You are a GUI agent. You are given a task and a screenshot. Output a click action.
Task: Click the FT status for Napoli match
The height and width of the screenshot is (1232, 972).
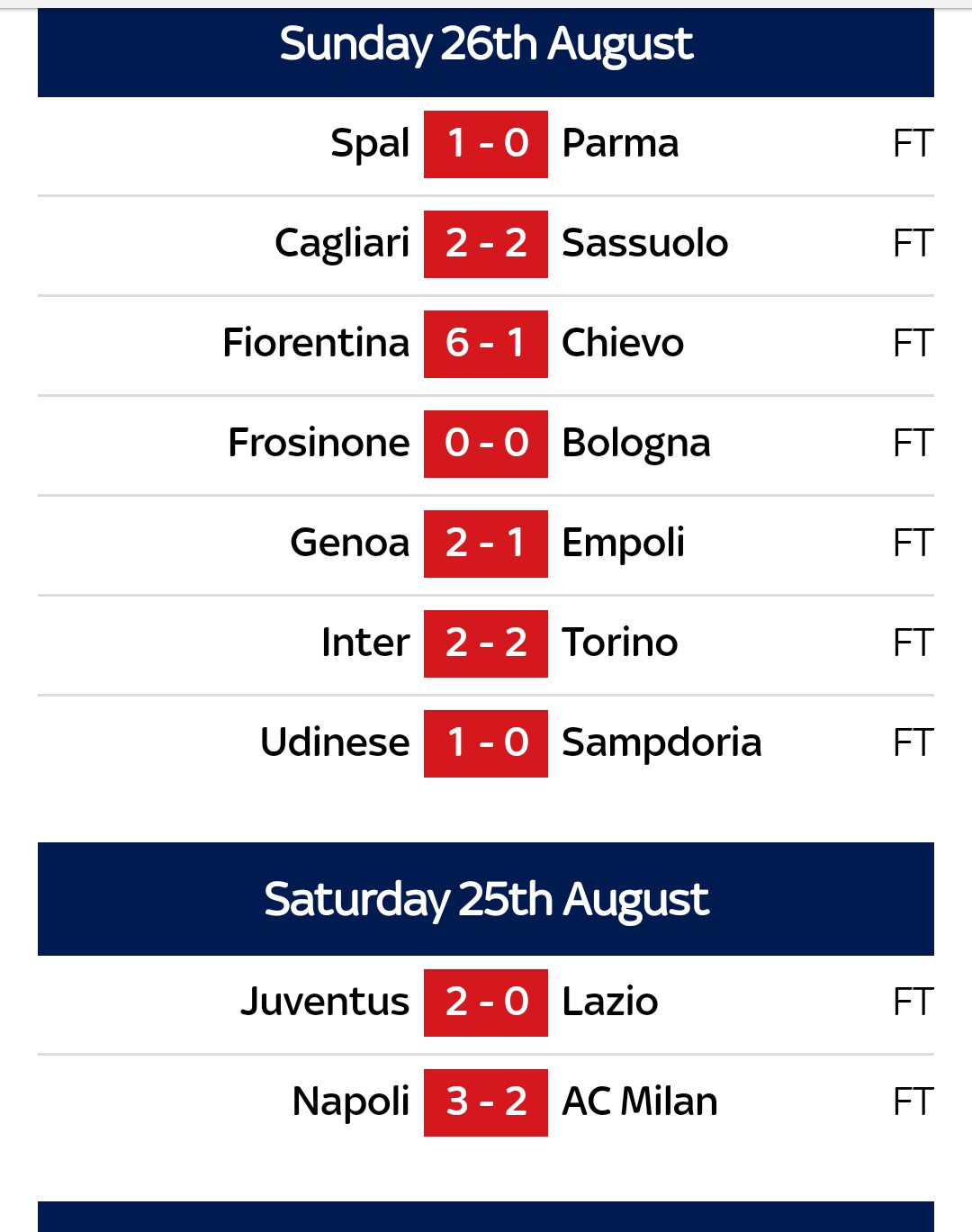tap(913, 1102)
